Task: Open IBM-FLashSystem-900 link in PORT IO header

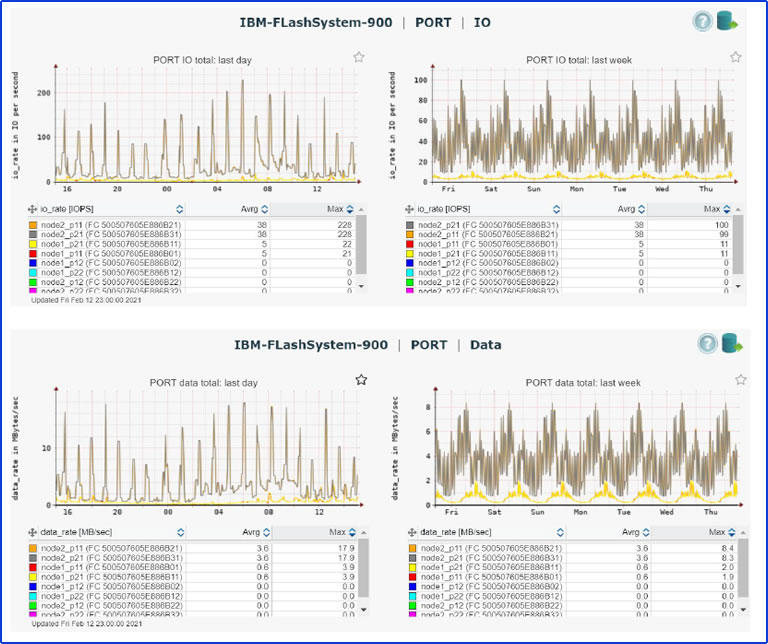Action: (316, 23)
